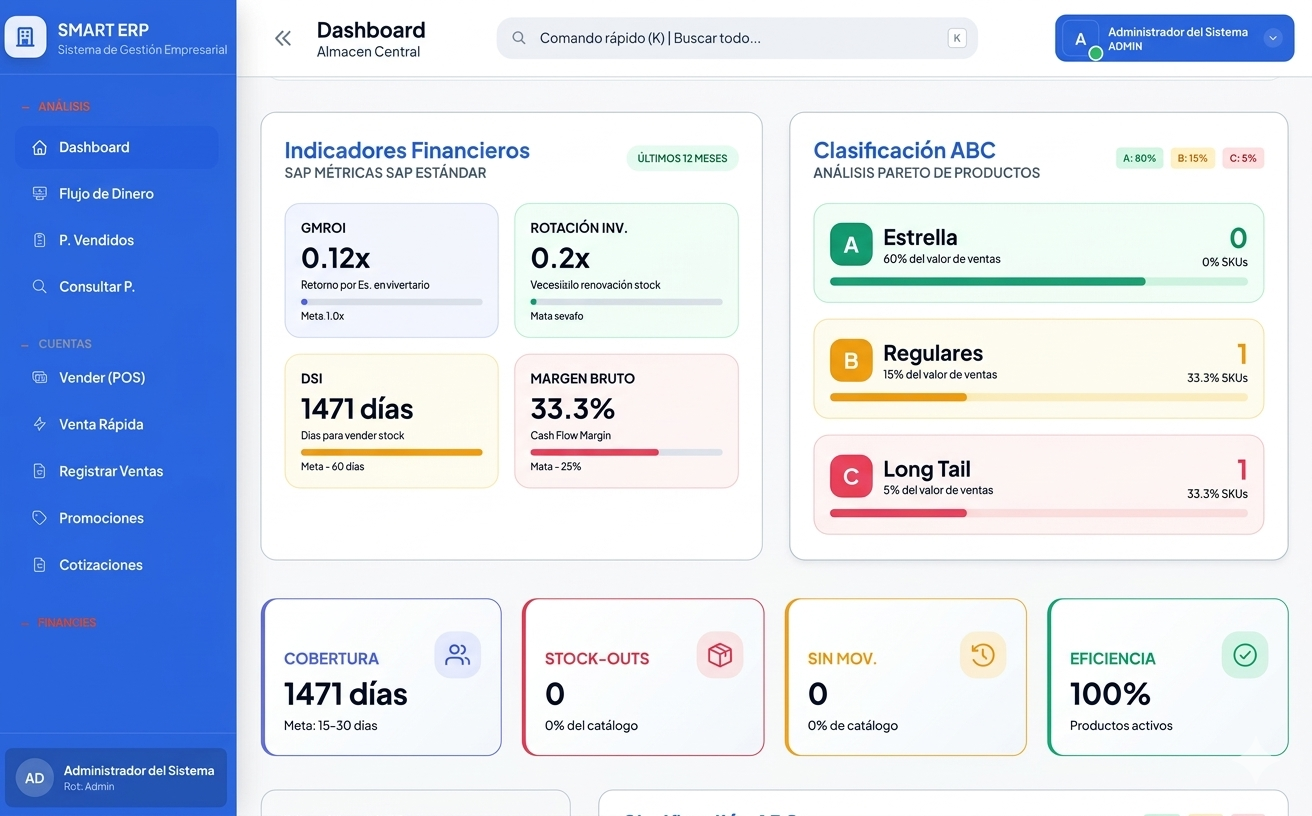Click the Flujo de Dinero icon
1312x816 pixels.
40,194
